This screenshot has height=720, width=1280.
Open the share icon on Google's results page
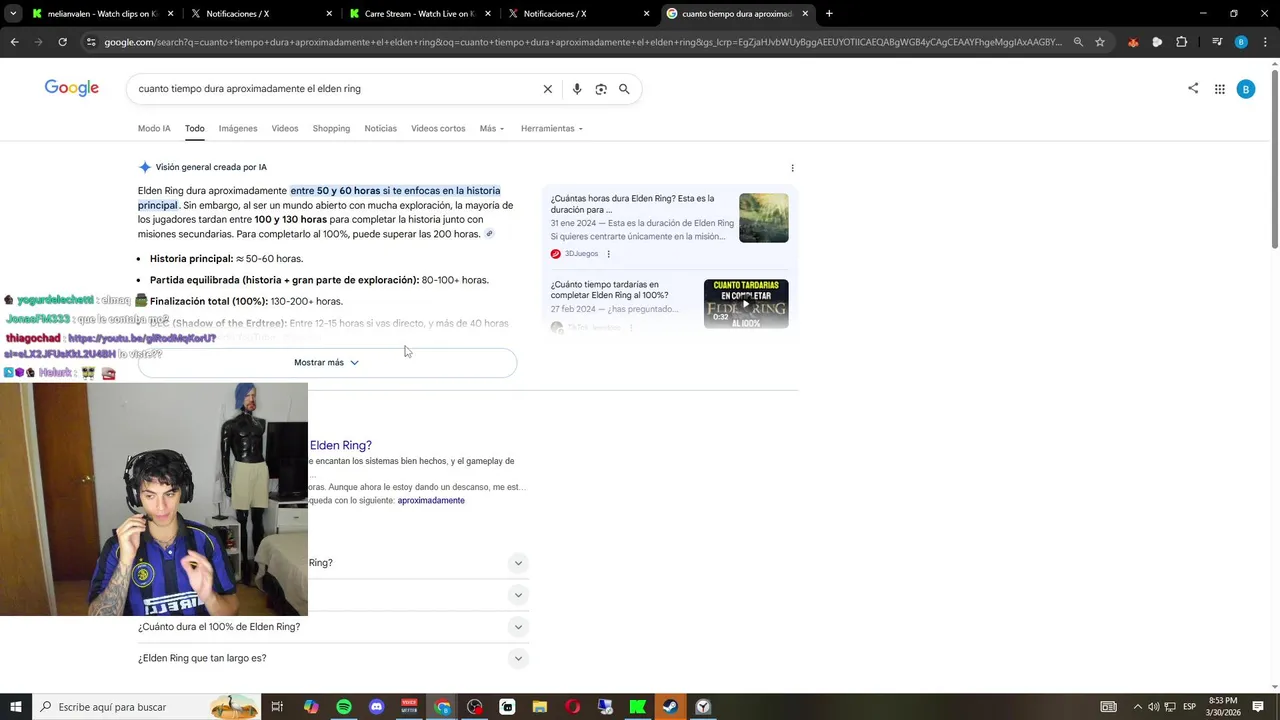click(1193, 88)
